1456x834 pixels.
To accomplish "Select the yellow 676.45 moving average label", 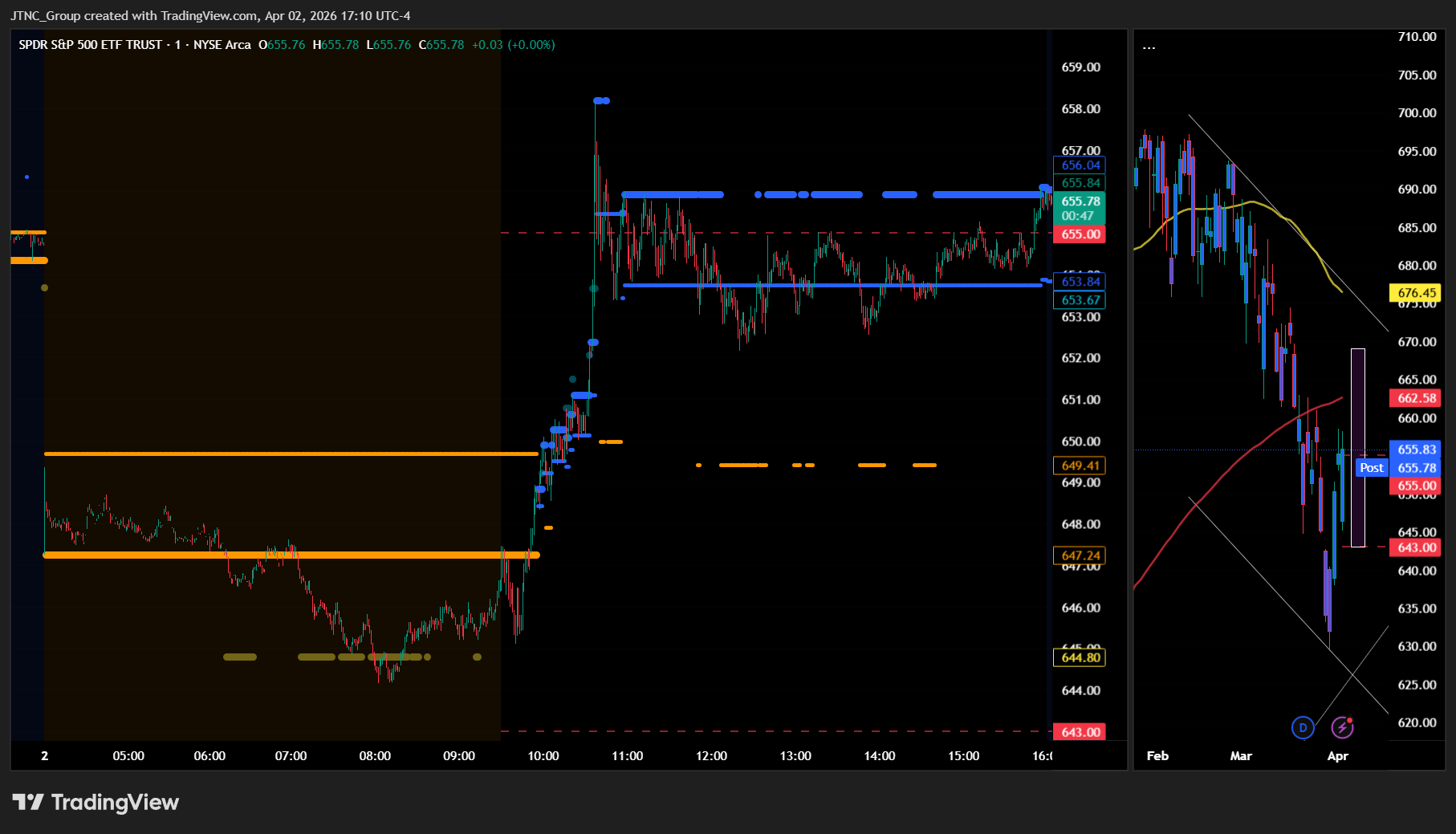I will [x=1417, y=293].
